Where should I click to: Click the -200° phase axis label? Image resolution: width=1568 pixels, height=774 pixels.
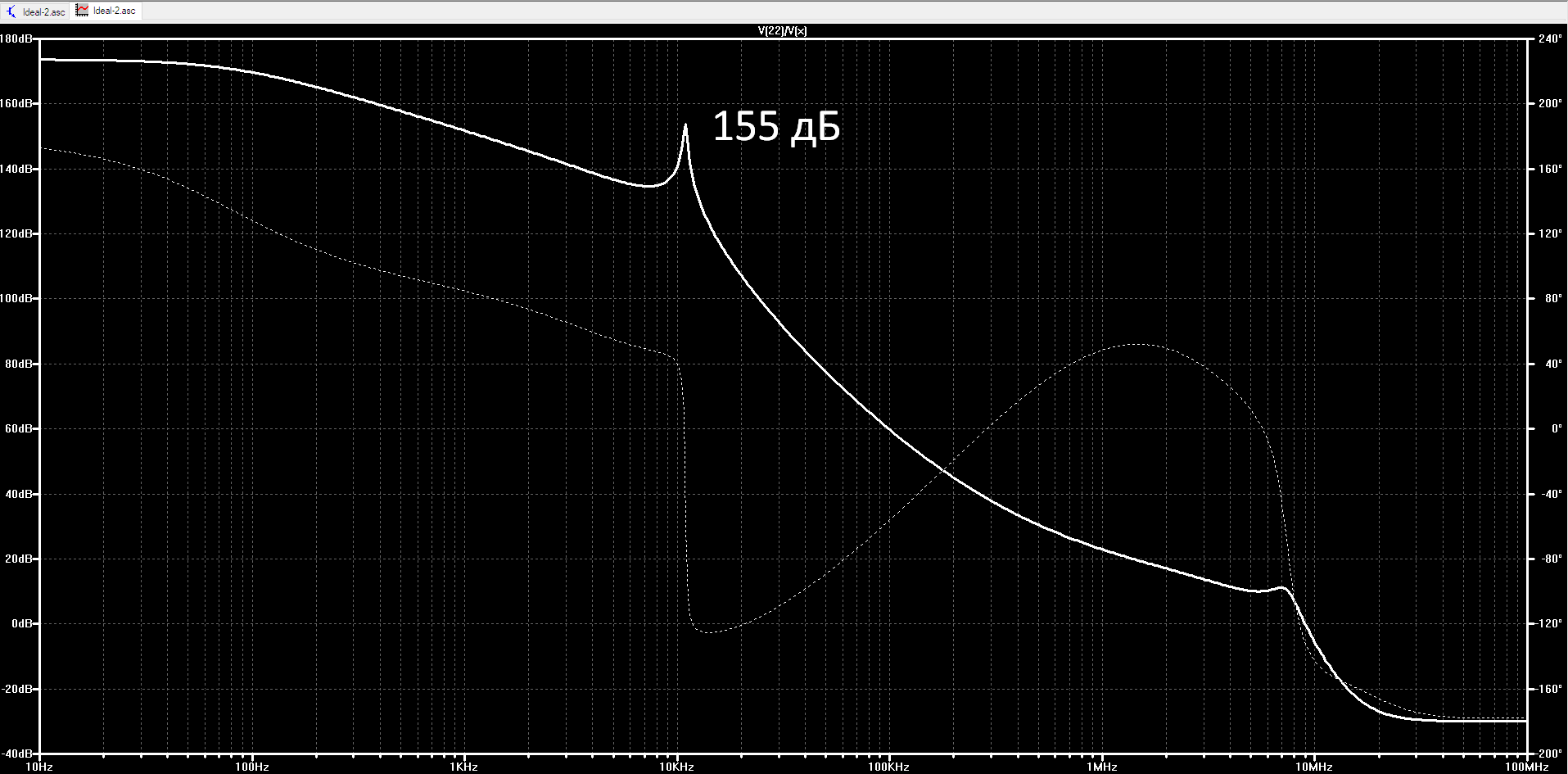pyautogui.click(x=1548, y=754)
